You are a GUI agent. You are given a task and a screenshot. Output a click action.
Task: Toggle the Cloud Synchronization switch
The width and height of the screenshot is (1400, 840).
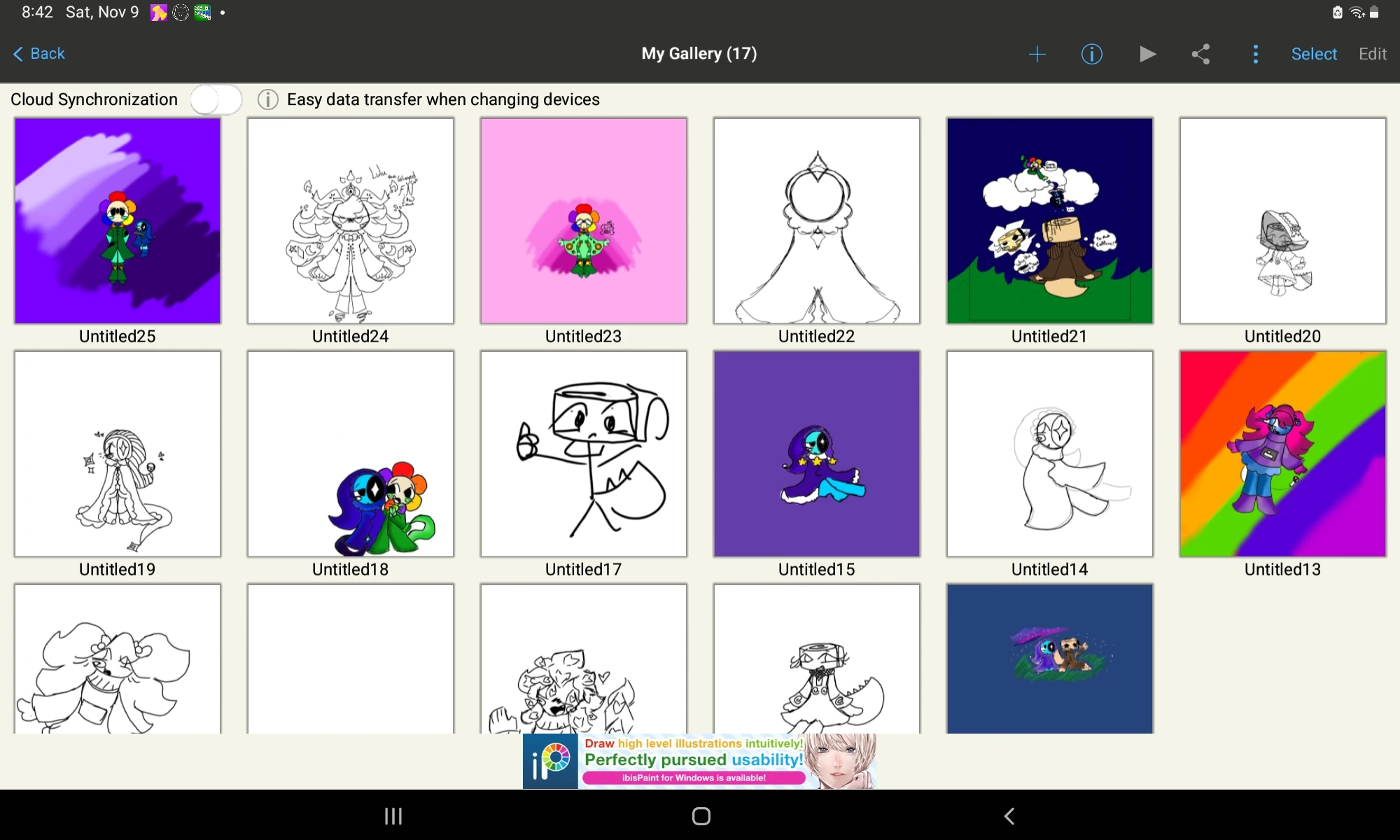pos(216,99)
